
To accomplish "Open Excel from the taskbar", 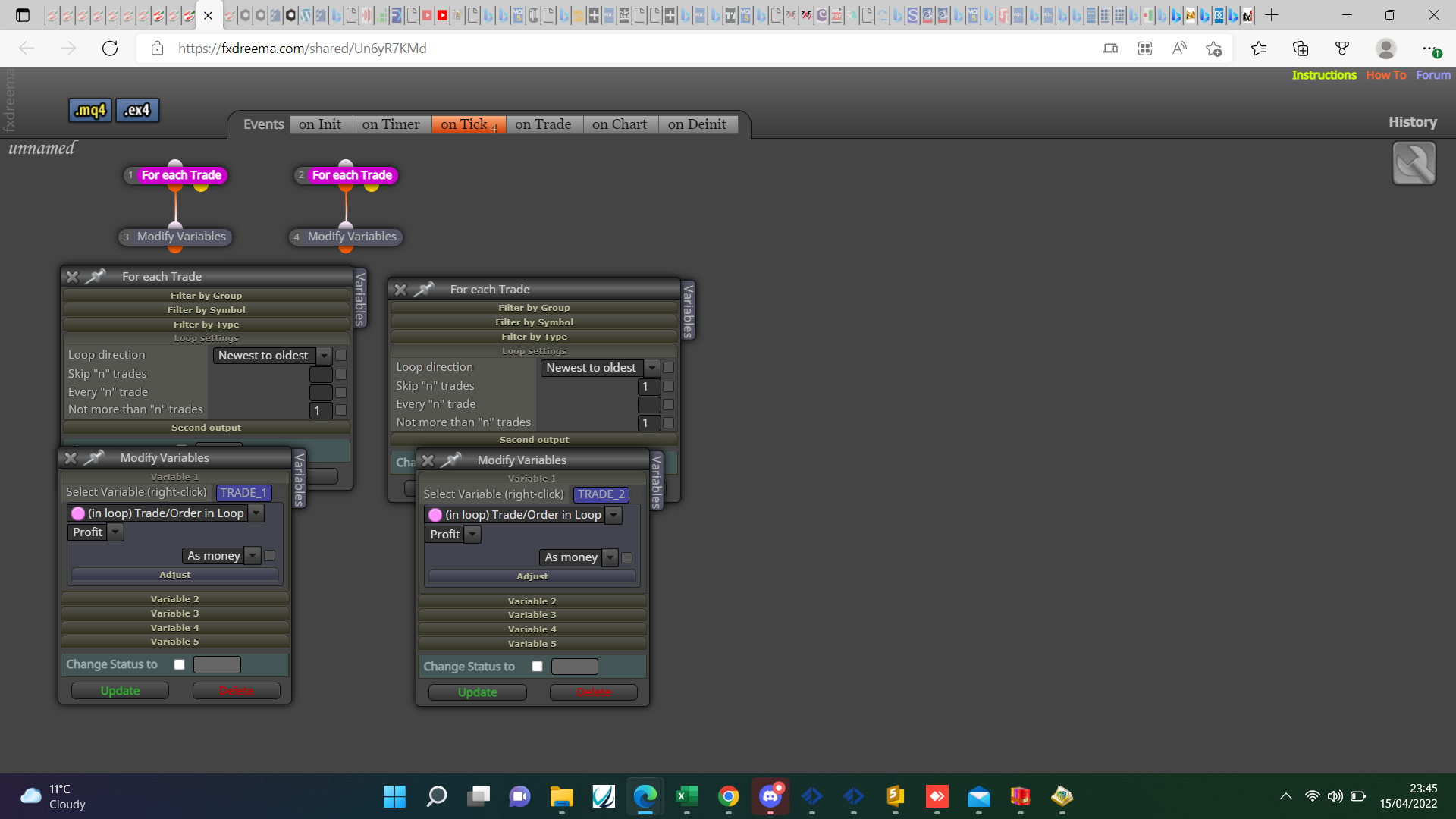I will (686, 796).
